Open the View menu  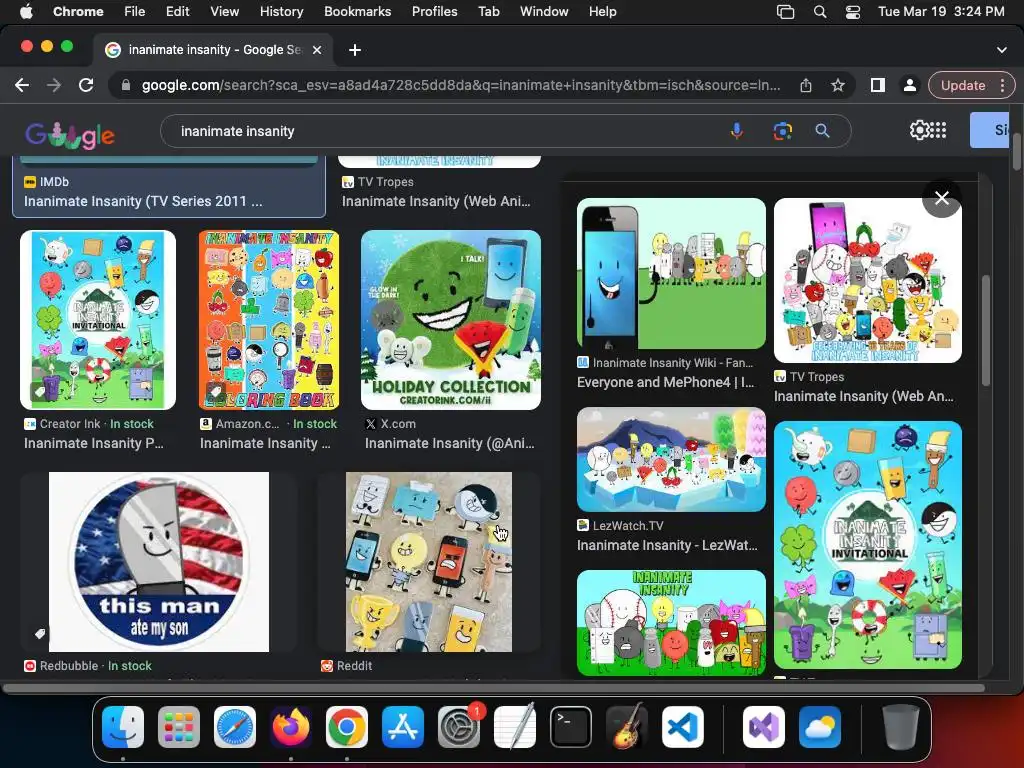pyautogui.click(x=225, y=11)
